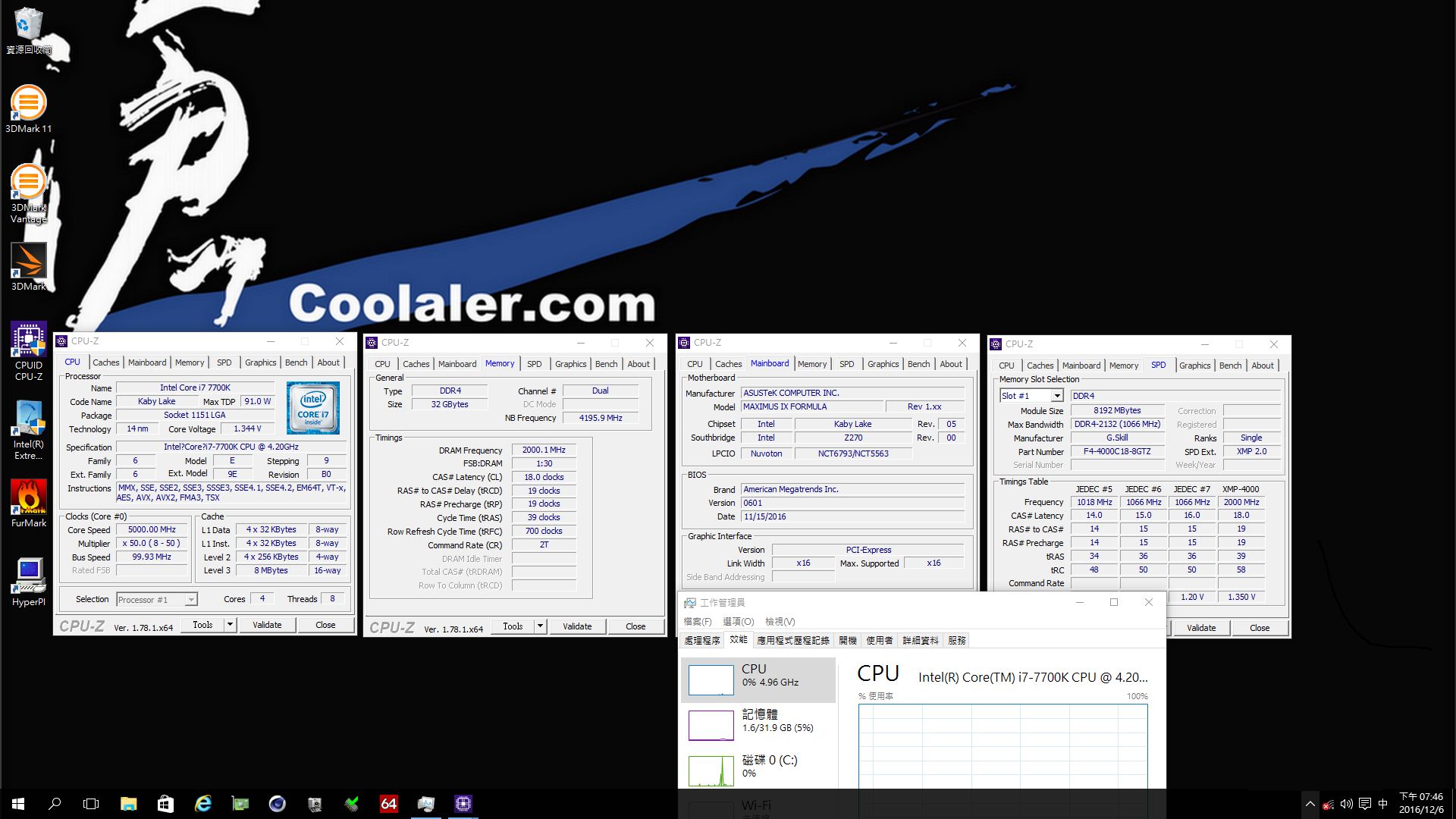Select the 3DMark desktop icon
Viewport: 1456px width, 819px height.
click(x=28, y=267)
